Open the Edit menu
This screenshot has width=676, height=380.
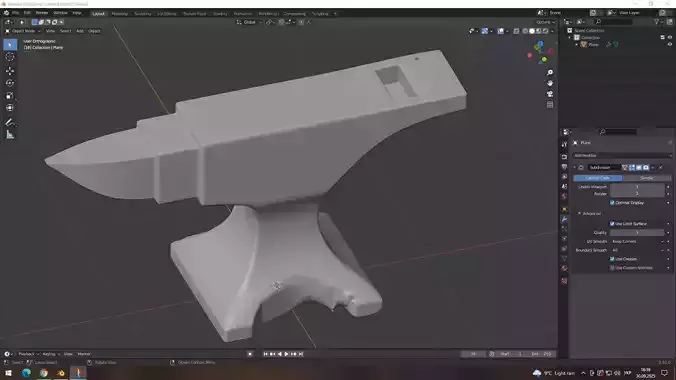27,13
